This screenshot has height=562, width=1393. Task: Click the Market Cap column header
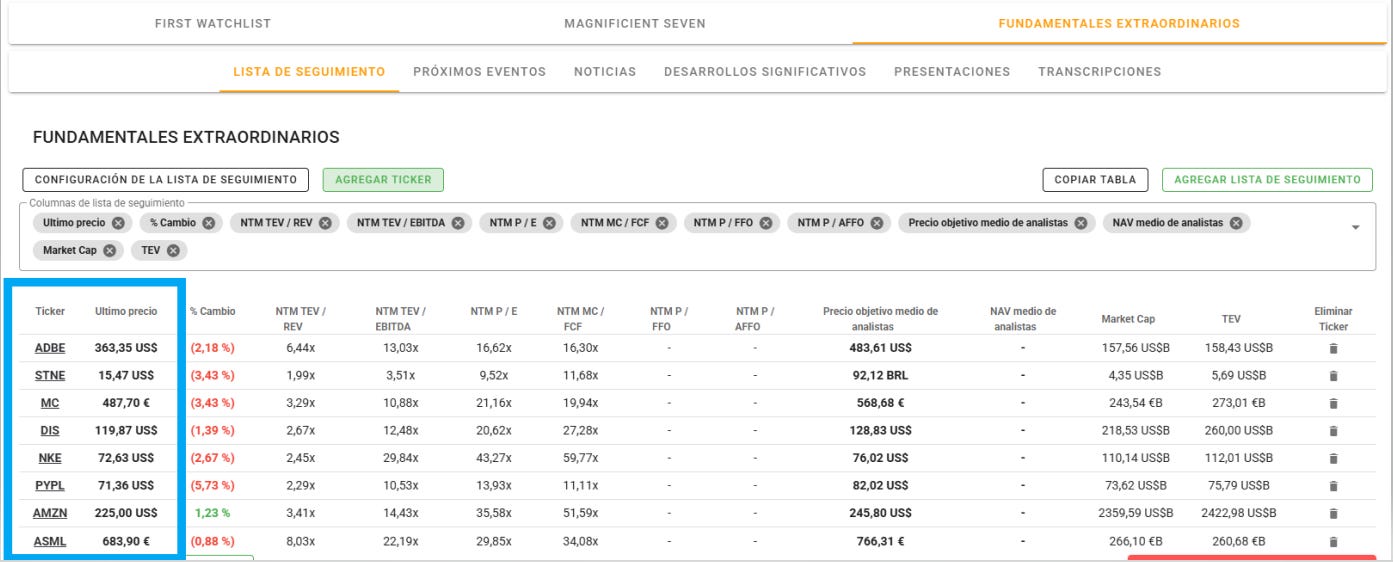coord(1128,319)
